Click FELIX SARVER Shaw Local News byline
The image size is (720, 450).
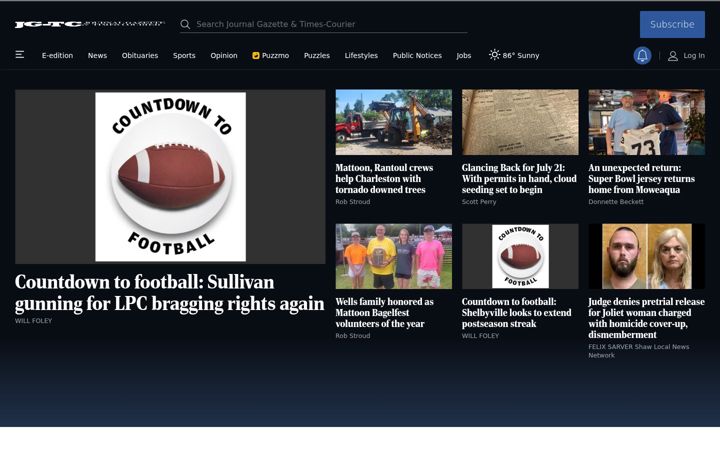(x=639, y=351)
